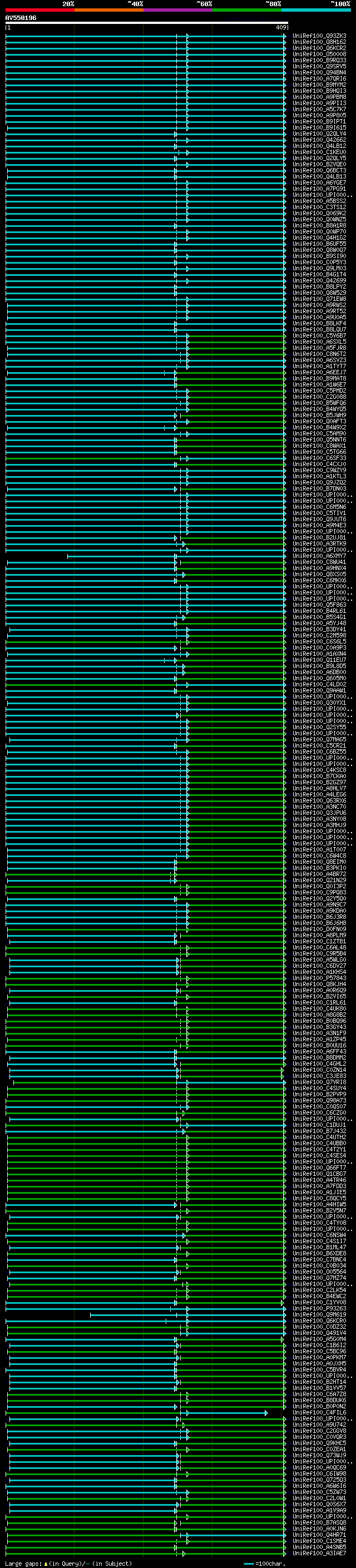Click the red 20% identity legend bar
This screenshot has height=1568, width=356.
click(39, 10)
